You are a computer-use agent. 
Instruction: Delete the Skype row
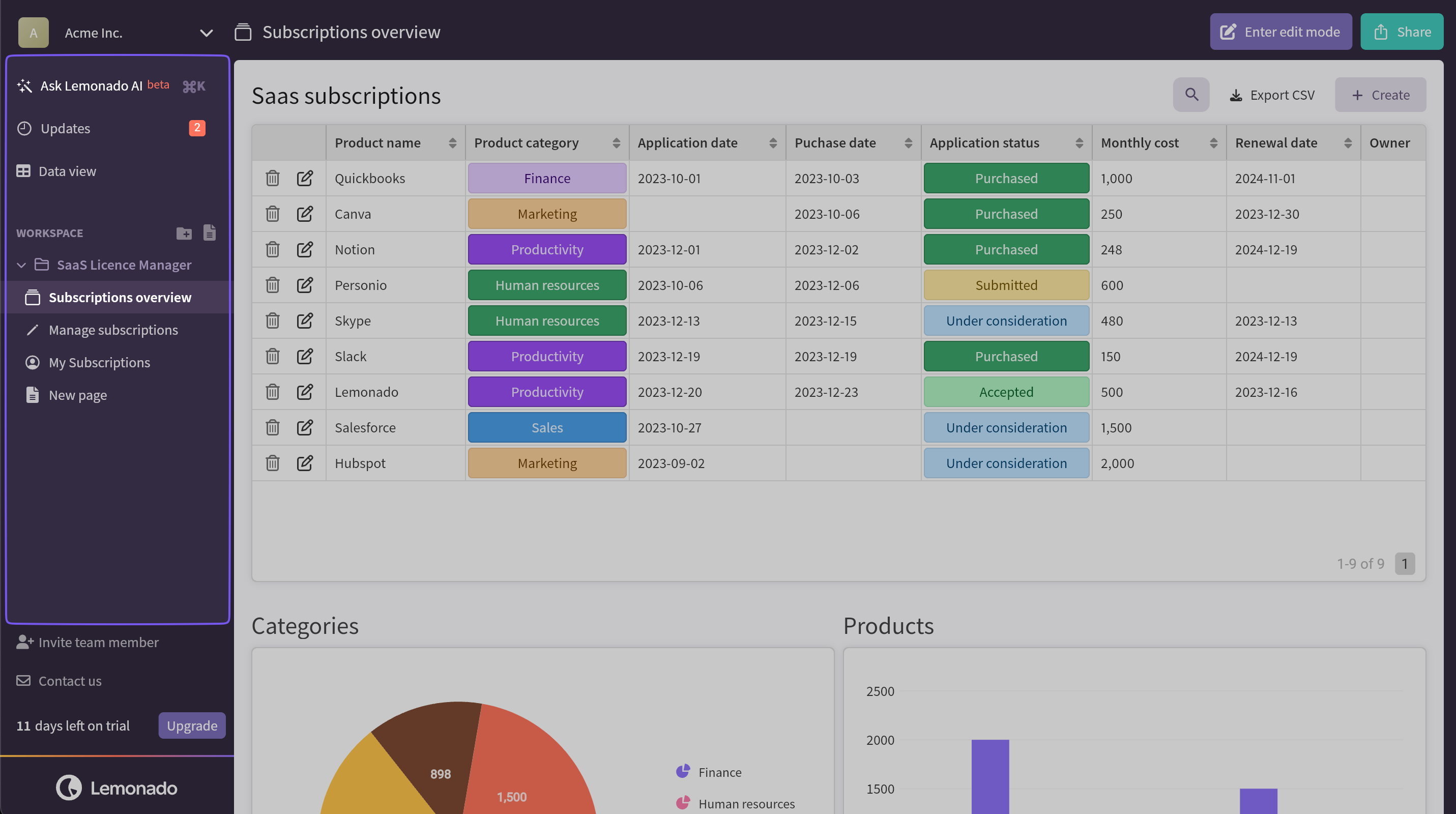273,321
